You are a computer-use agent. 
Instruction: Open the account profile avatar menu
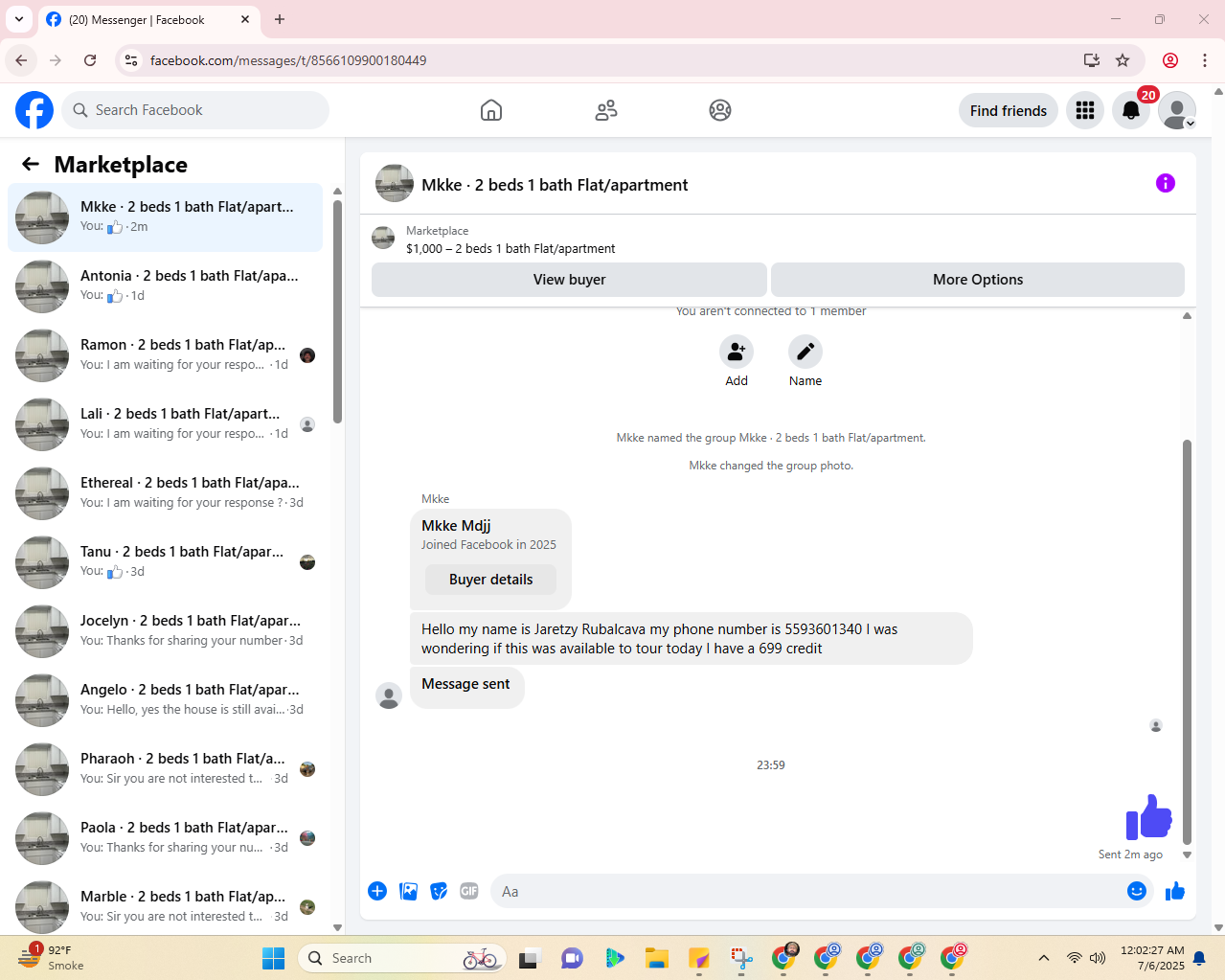coord(1177,111)
